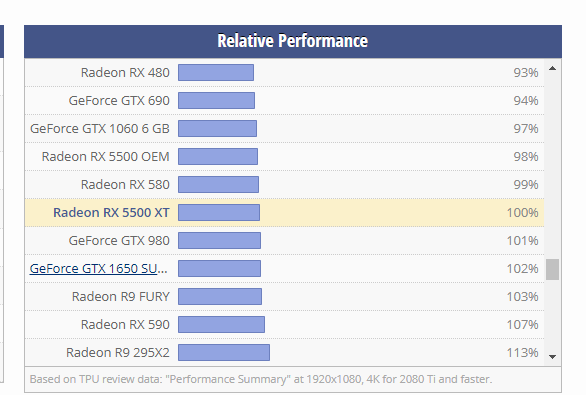Click the Radeon RX 480 label
This screenshot has height=395, width=586.
[125, 72]
